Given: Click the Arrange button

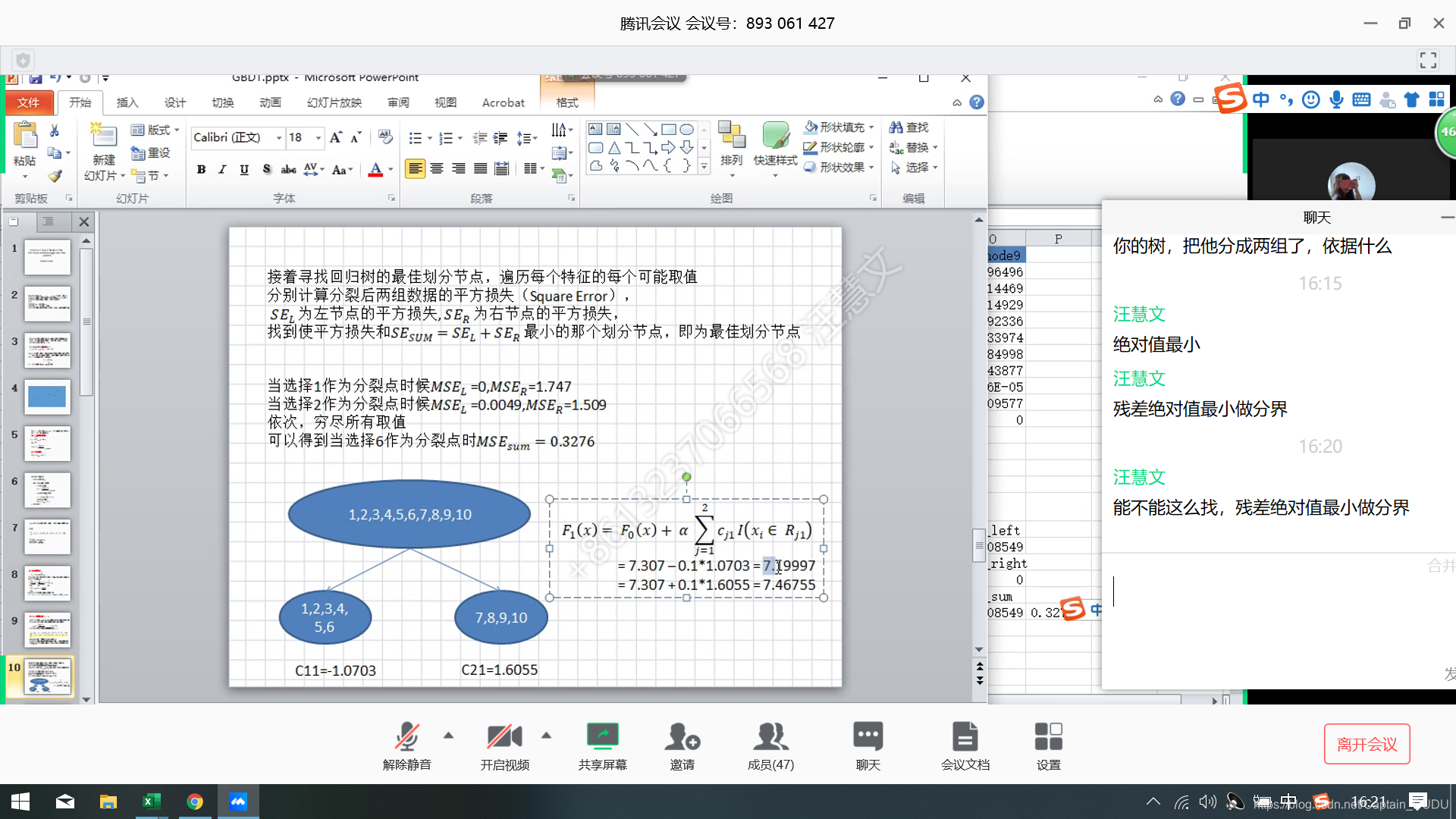Looking at the screenshot, I should 732,149.
